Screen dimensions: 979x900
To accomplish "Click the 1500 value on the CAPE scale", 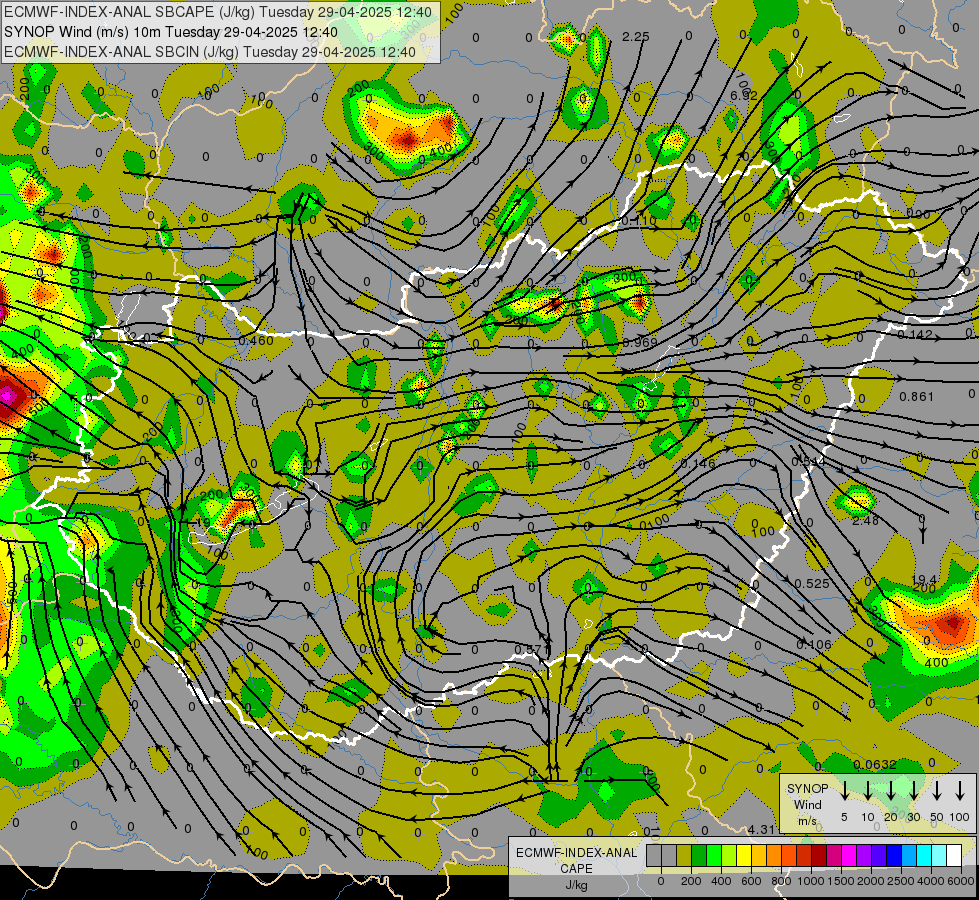I will pos(841,881).
